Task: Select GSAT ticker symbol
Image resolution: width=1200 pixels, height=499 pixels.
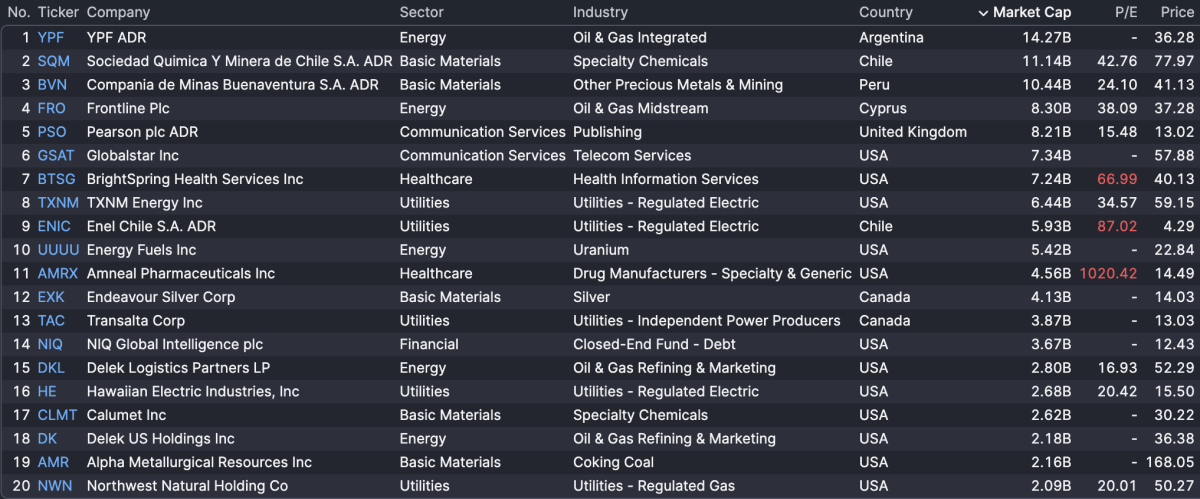Action: pos(55,155)
